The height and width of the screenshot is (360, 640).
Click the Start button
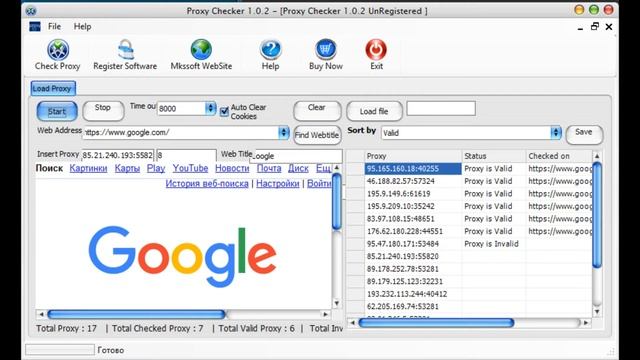point(57,111)
